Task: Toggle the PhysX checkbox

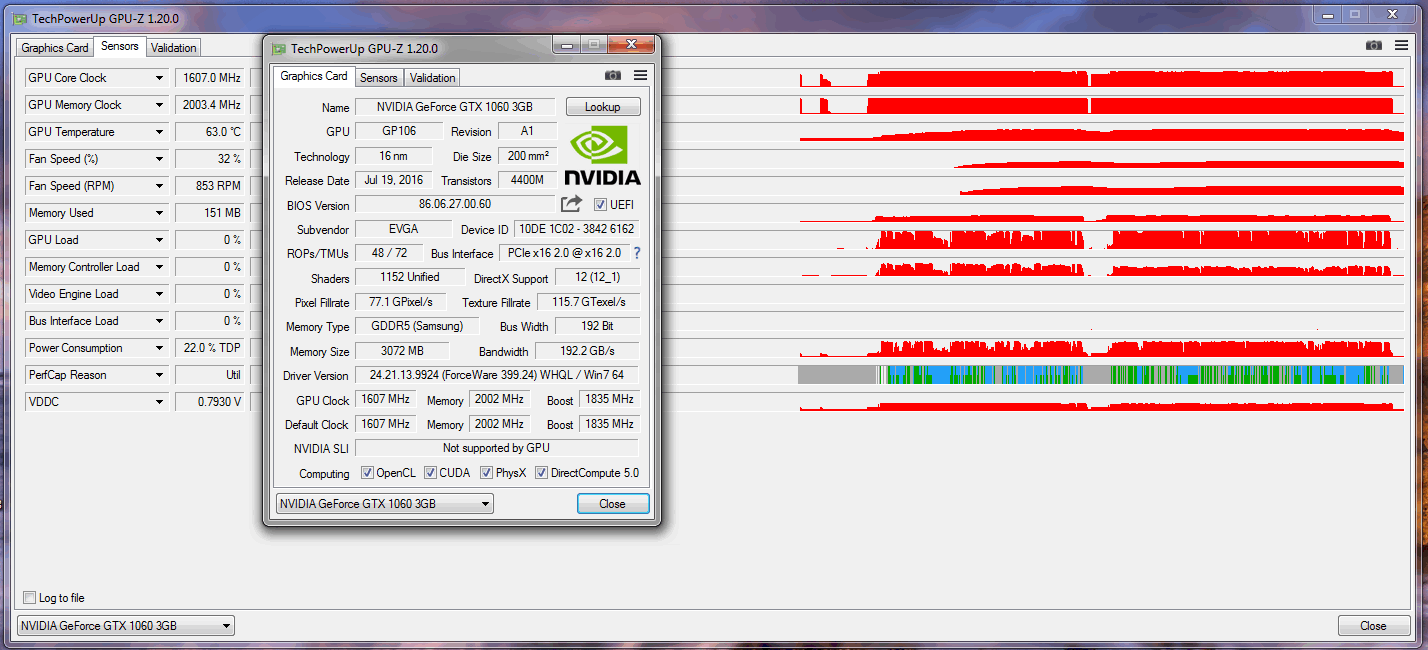Action: tap(486, 473)
